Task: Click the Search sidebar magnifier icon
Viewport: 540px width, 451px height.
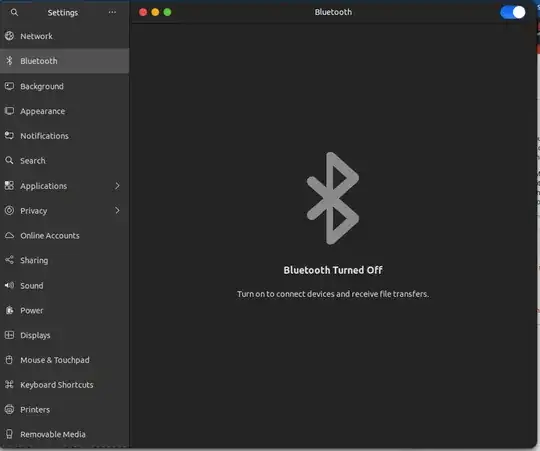Action: 10,160
